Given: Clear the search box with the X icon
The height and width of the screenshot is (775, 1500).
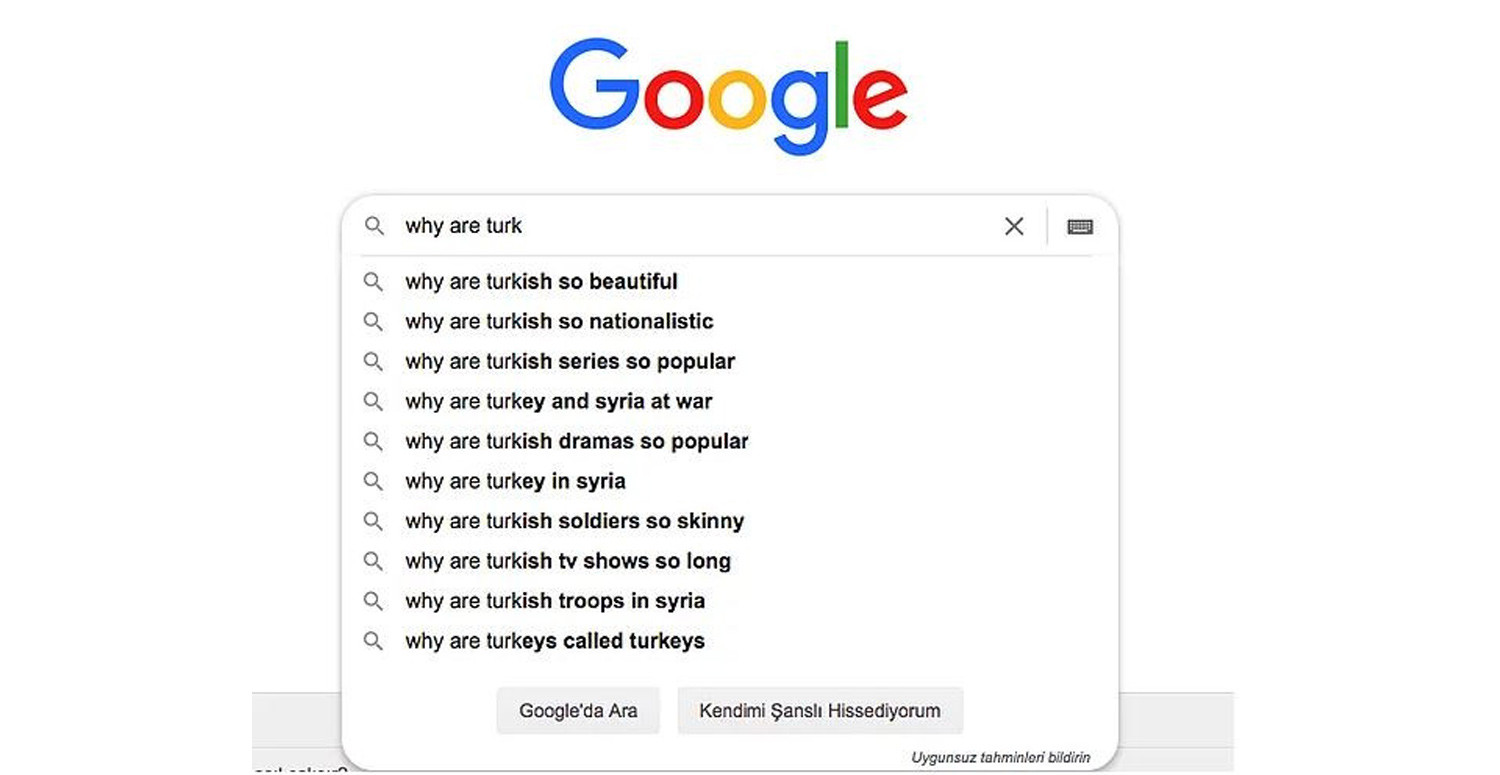Looking at the screenshot, I should [1013, 226].
